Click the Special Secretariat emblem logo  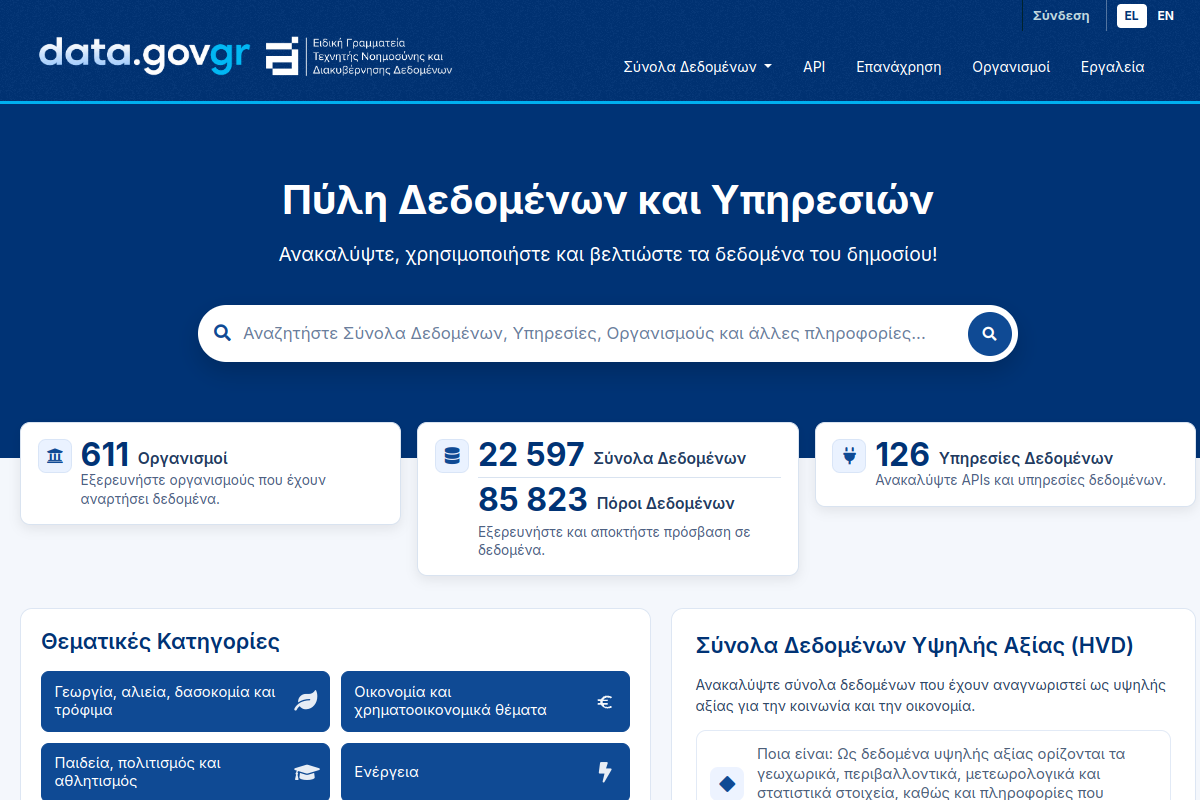coord(359,57)
